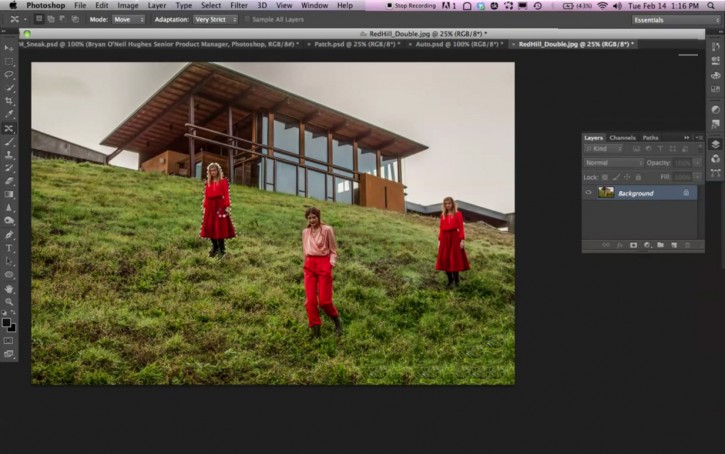The height and width of the screenshot is (454, 725).
Task: Switch to the Channels tab
Action: (x=622, y=137)
